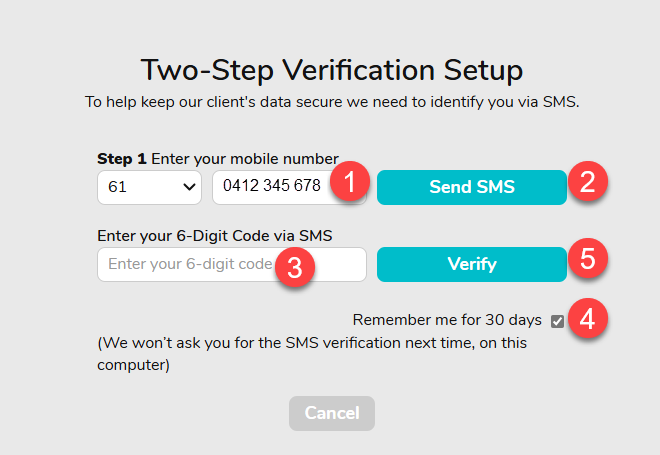Click the subtitle about keeping client's data secure
Image resolution: width=660 pixels, height=455 pixels.
pos(332,102)
